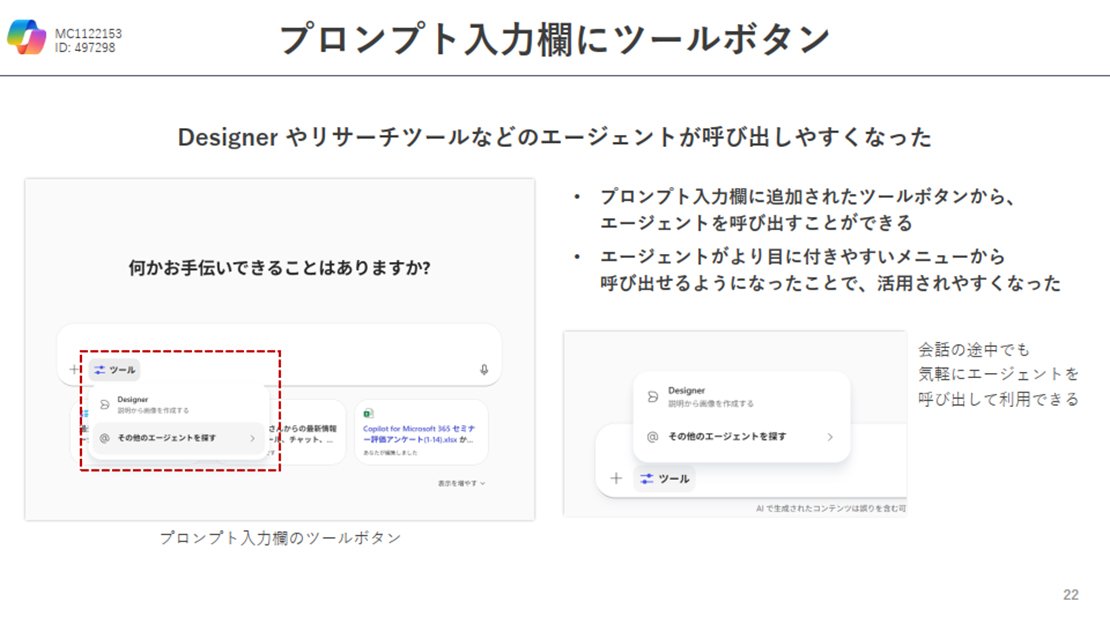
Task: Click the bullet line ending 活用されやすくなった
Action: tap(830, 283)
